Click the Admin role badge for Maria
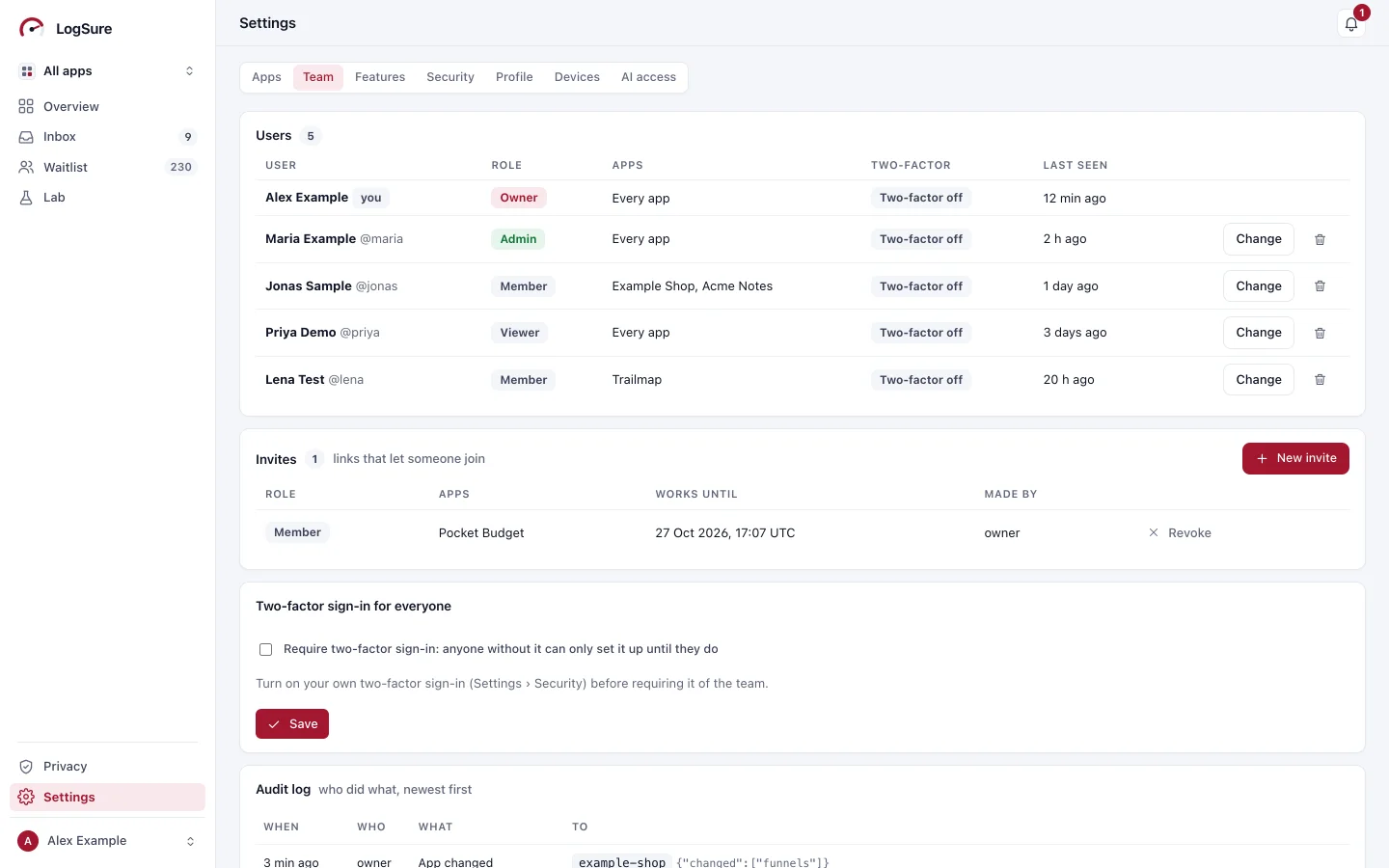Image resolution: width=1389 pixels, height=868 pixels. point(518,239)
